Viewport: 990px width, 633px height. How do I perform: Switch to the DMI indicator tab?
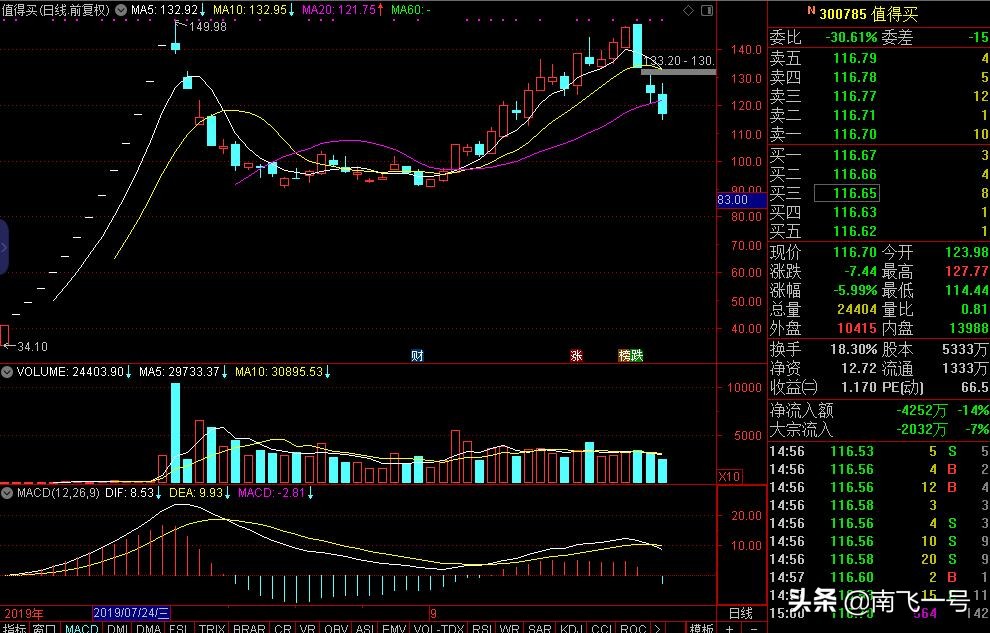(x=117, y=628)
